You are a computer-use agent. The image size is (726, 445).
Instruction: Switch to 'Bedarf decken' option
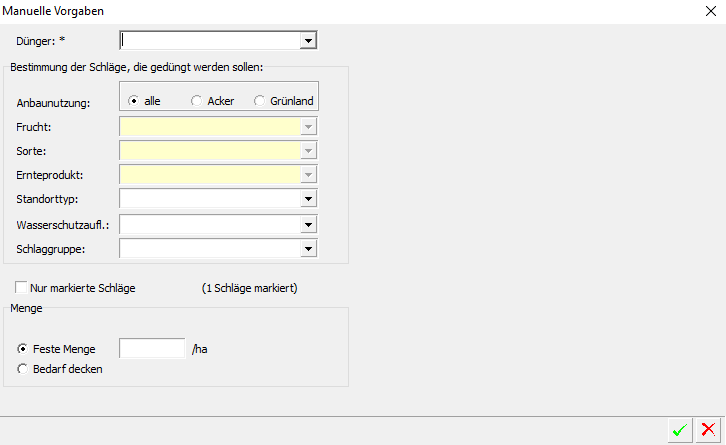click(23, 368)
